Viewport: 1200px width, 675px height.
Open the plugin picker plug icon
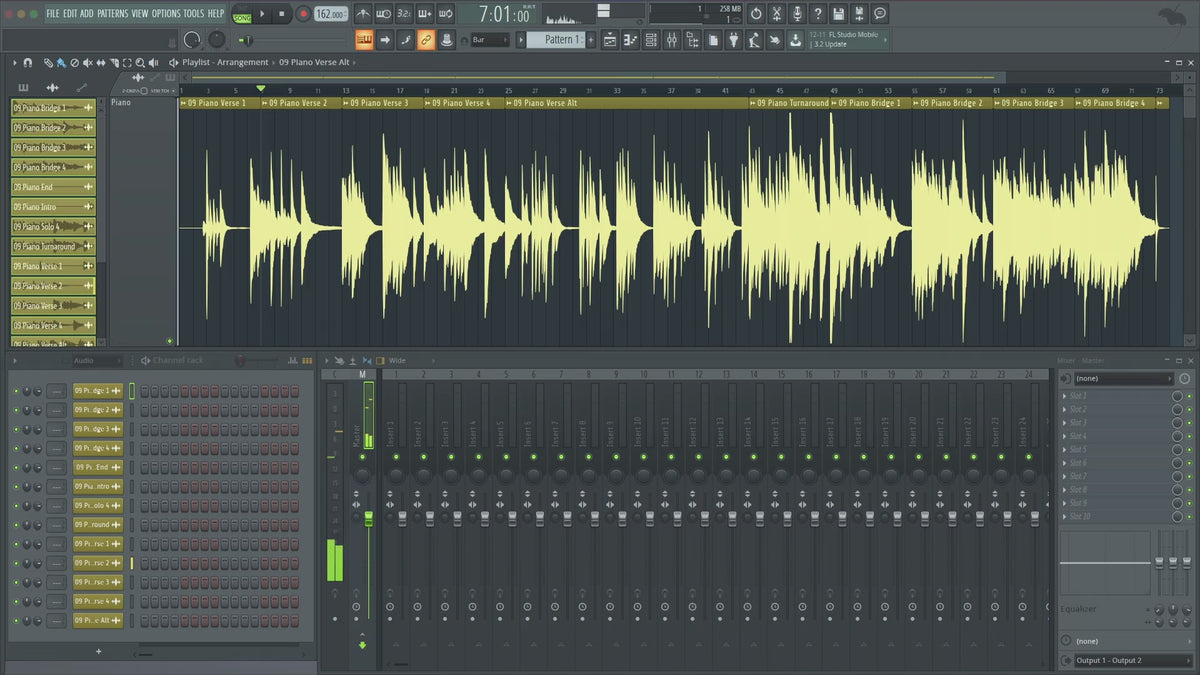733,40
